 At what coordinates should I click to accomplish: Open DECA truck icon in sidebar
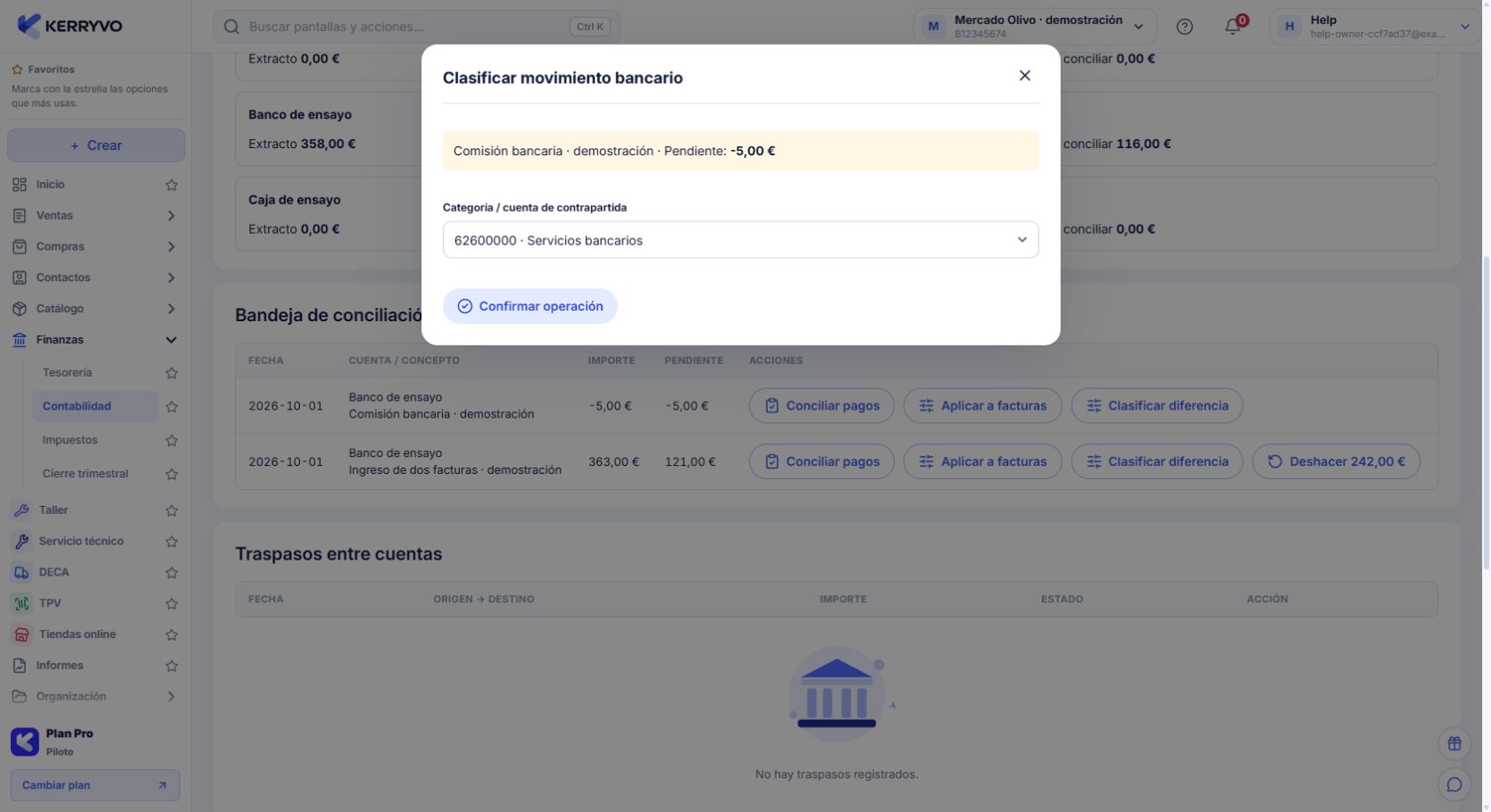click(21, 573)
